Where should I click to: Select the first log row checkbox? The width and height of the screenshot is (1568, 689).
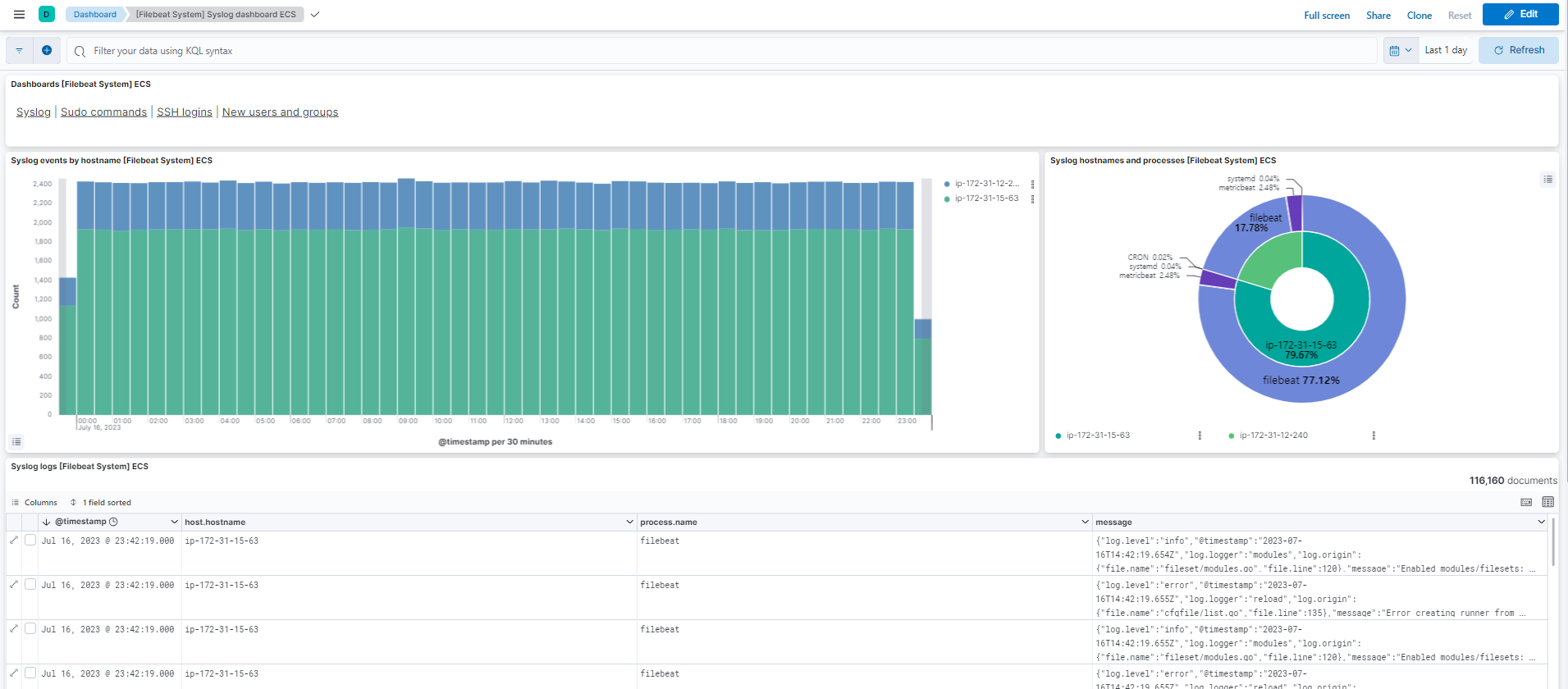point(30,540)
